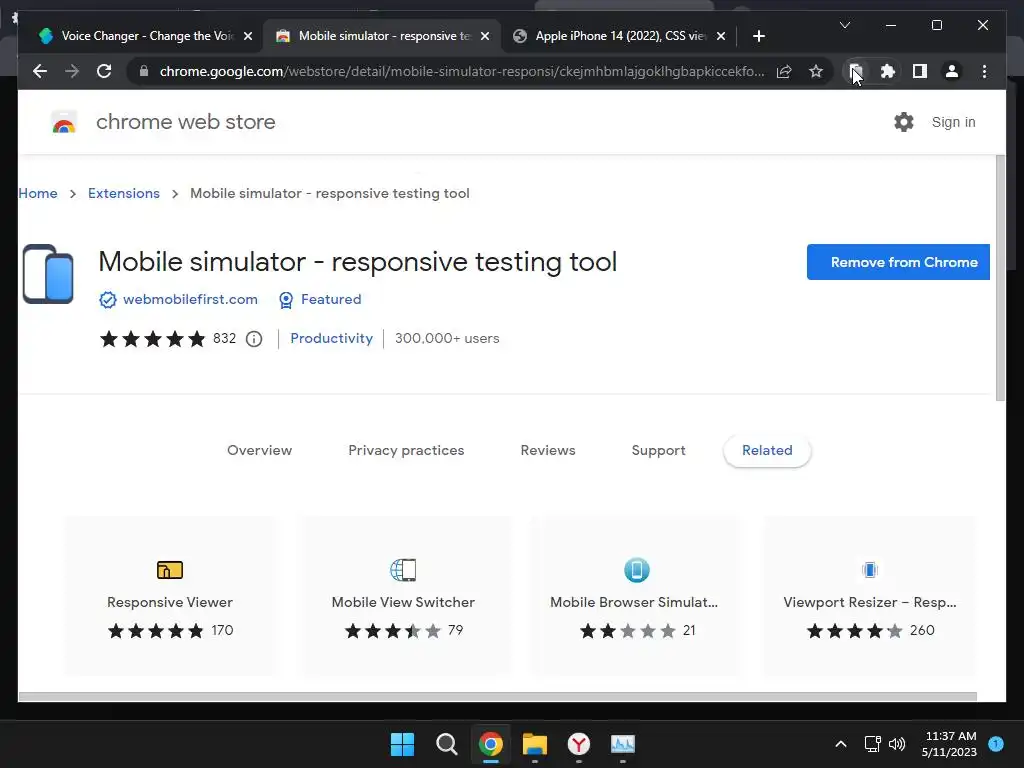Open the Reviews tab
The height and width of the screenshot is (768, 1024).
click(548, 450)
